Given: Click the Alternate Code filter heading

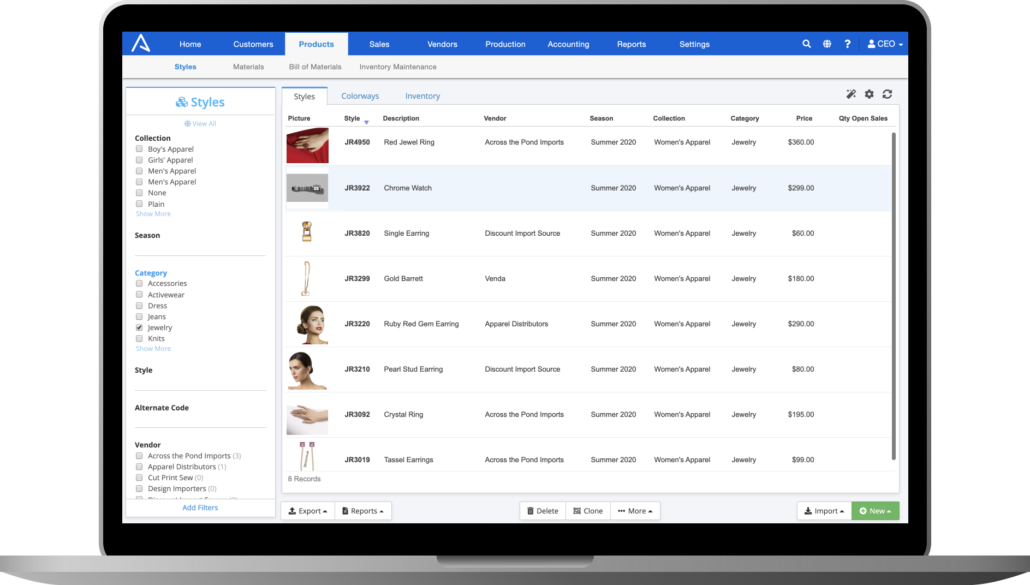Looking at the screenshot, I should [x=162, y=408].
